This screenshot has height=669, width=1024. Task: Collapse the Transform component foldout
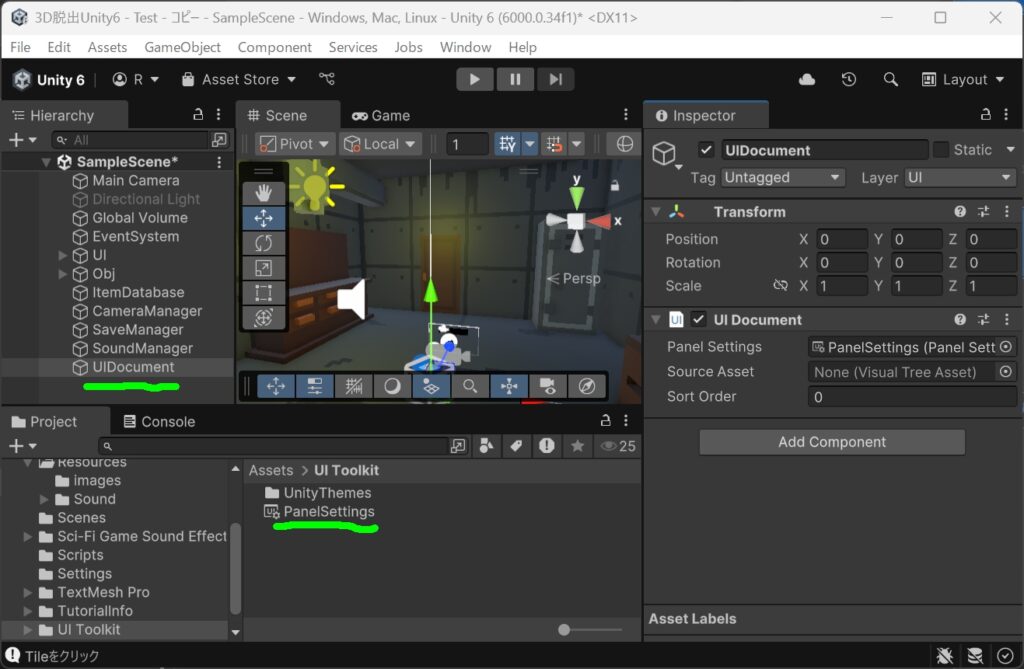click(x=656, y=211)
